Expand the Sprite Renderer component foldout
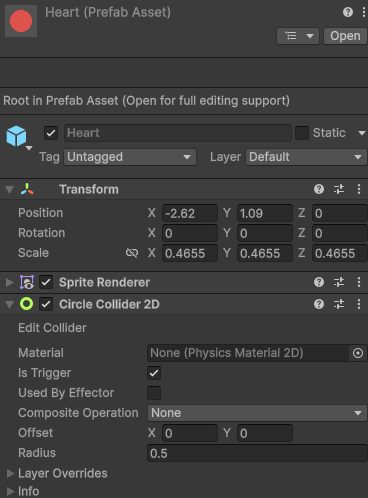Screen dimensions: 368x498 point(10,283)
